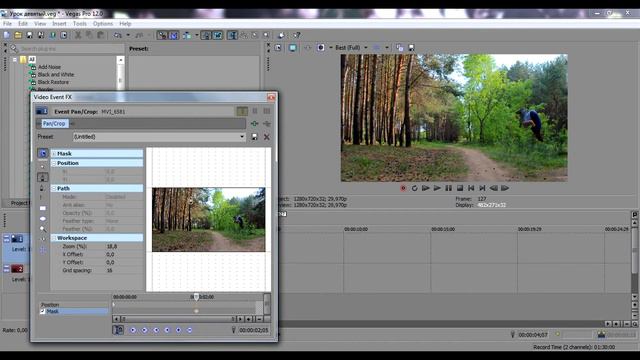
Task: Select Black Restore effect
Action: click(x=53, y=82)
